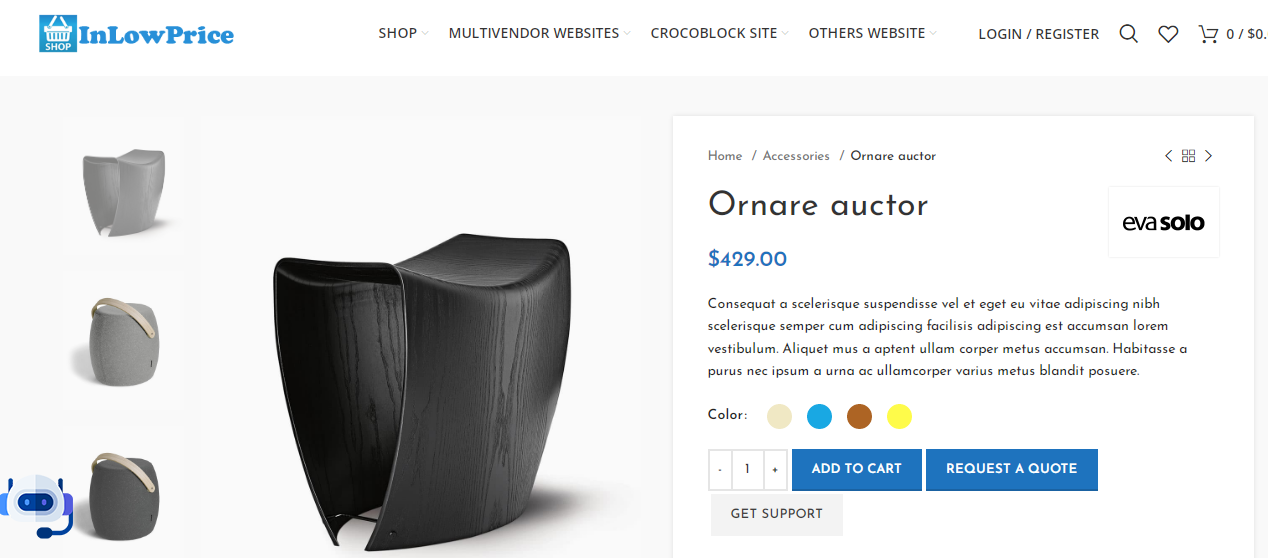The height and width of the screenshot is (558, 1268).
Task: Go to previous product arrow
Action: [x=1168, y=156]
